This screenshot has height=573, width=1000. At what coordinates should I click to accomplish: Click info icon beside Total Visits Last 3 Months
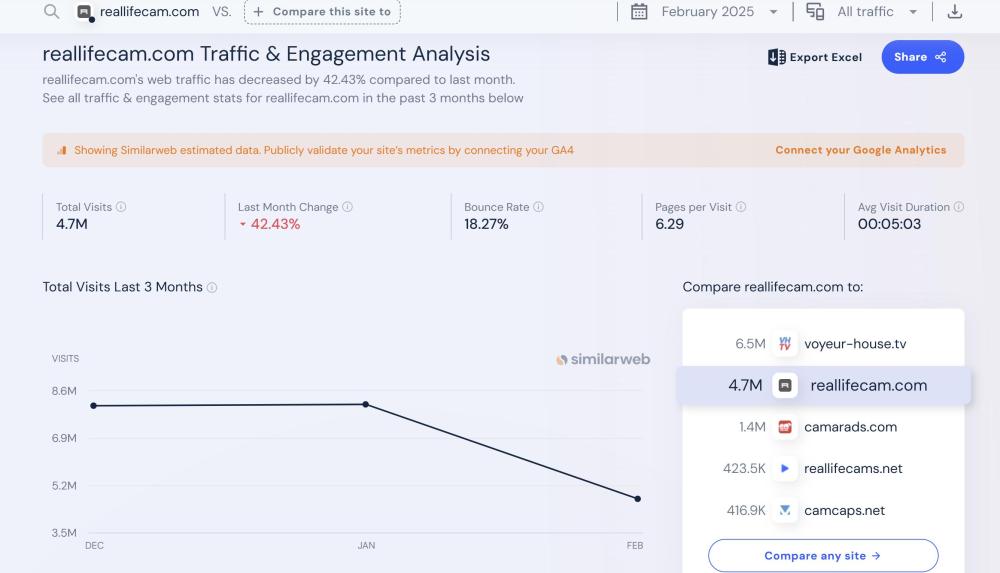point(212,288)
